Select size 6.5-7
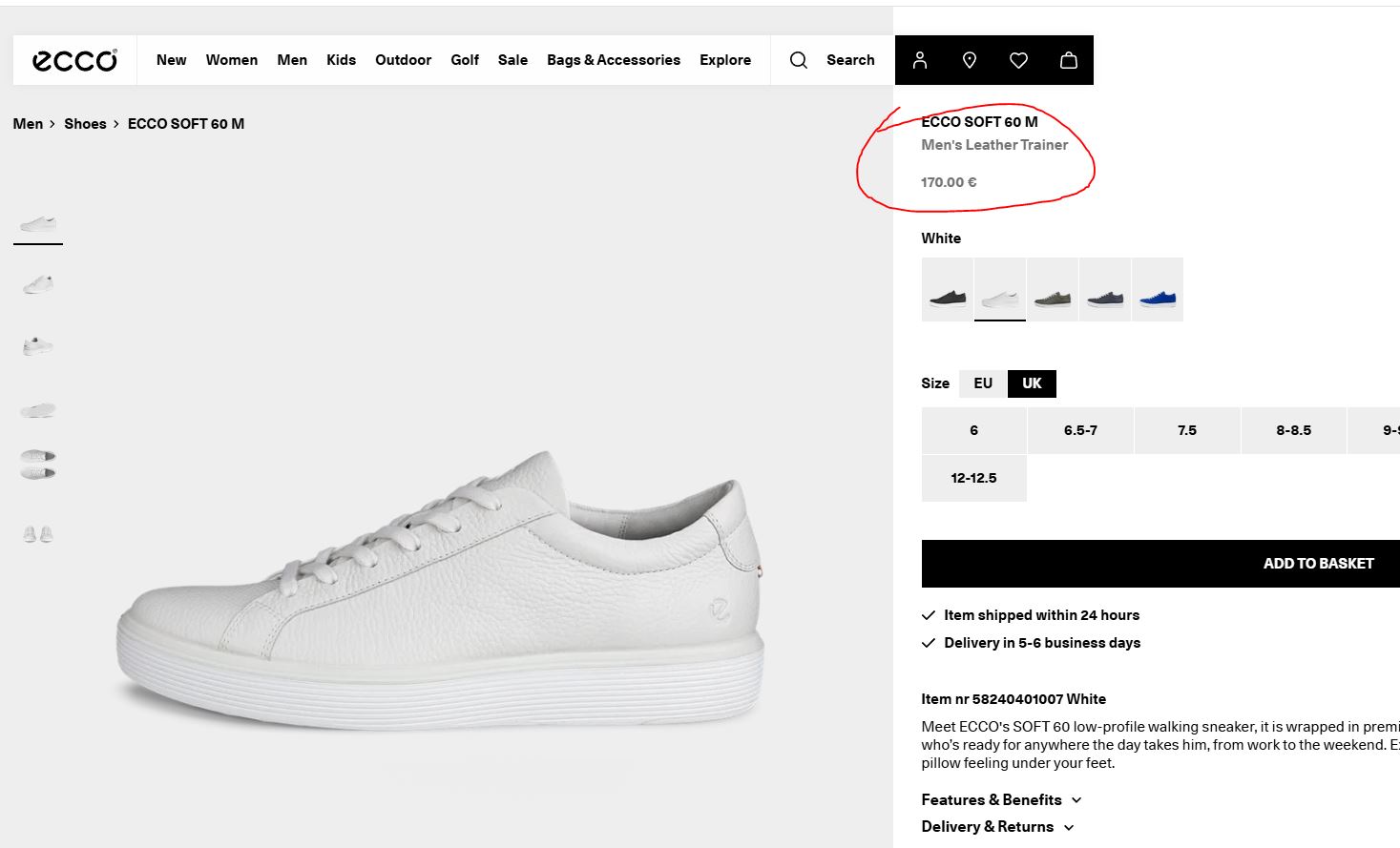The width and height of the screenshot is (1400, 848). (1080, 430)
